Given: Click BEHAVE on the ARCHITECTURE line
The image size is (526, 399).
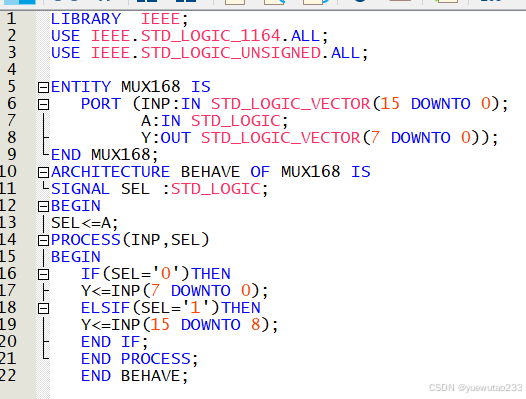Looking at the screenshot, I should [x=210, y=172].
